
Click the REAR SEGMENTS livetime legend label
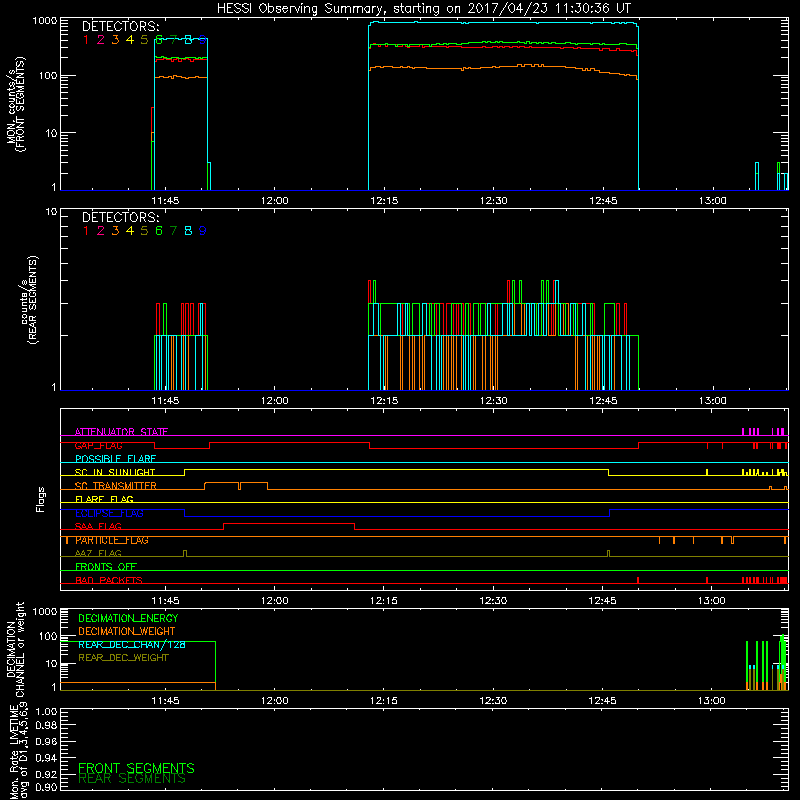[x=132, y=779]
